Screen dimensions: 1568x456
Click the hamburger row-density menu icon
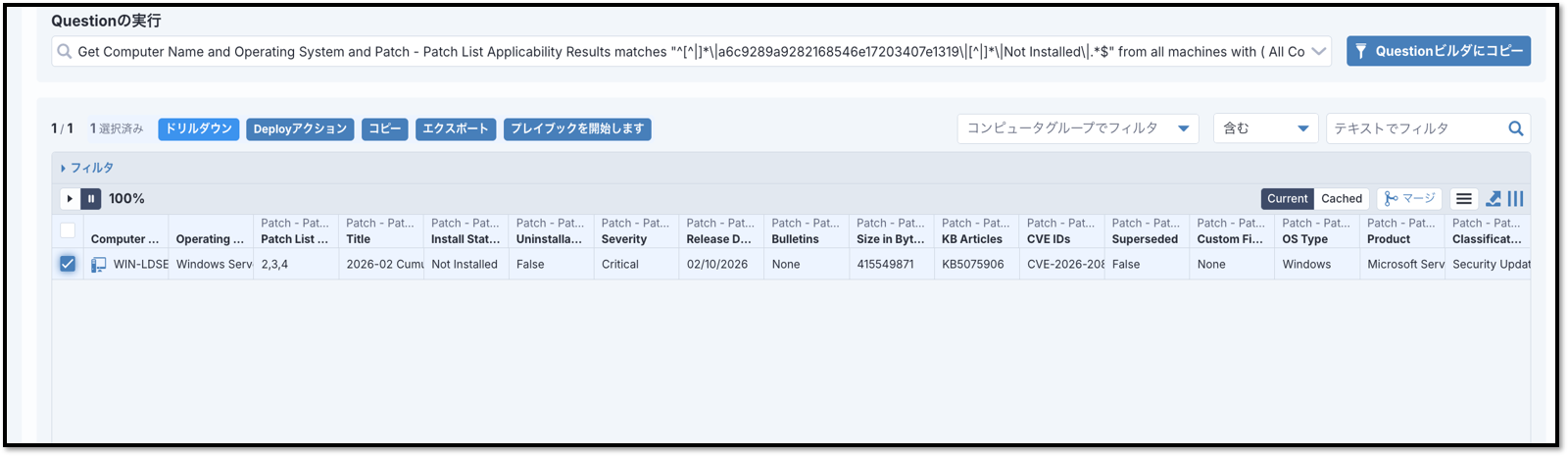point(1463,199)
